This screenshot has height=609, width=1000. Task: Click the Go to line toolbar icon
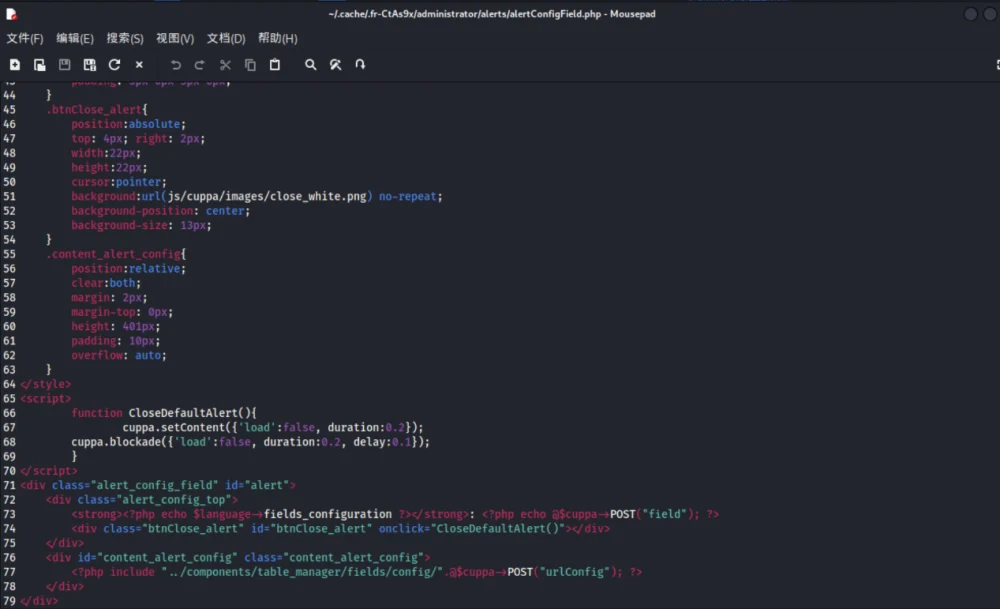click(x=360, y=64)
